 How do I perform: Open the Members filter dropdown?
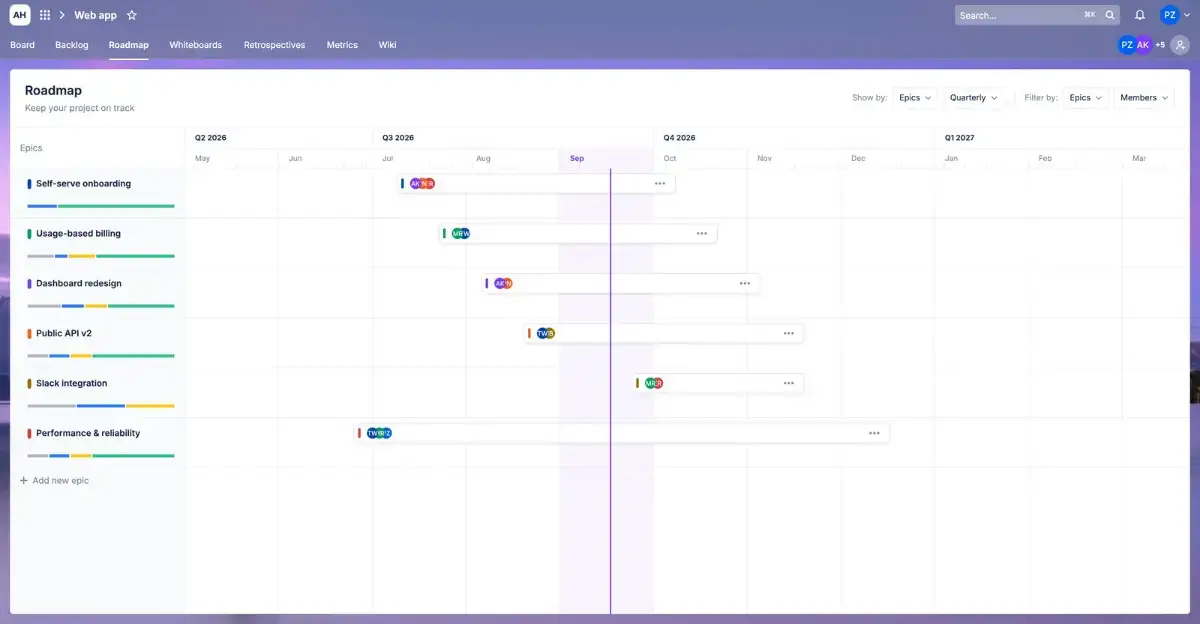[x=1144, y=98]
